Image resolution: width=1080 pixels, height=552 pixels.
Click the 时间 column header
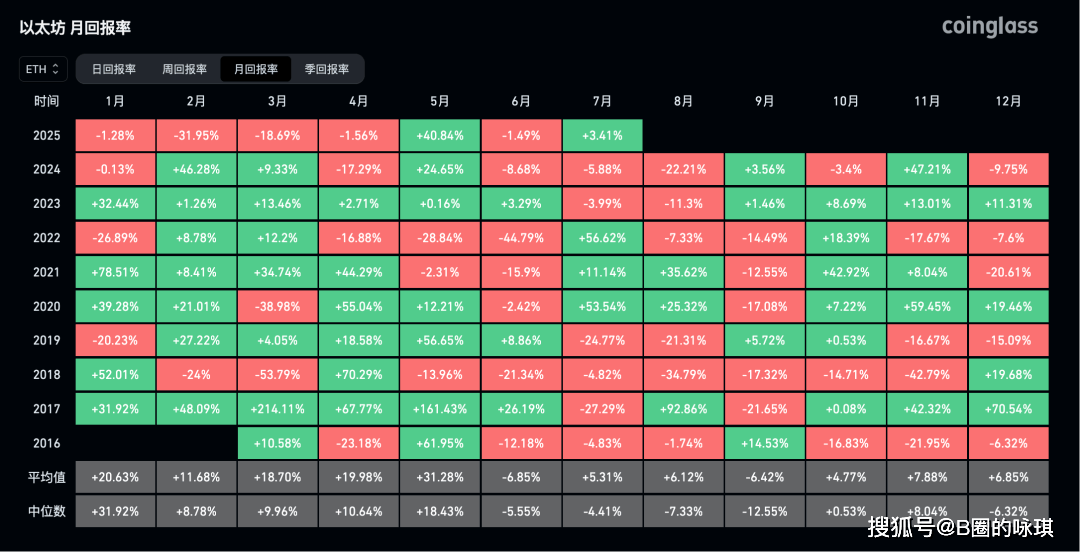(46, 101)
